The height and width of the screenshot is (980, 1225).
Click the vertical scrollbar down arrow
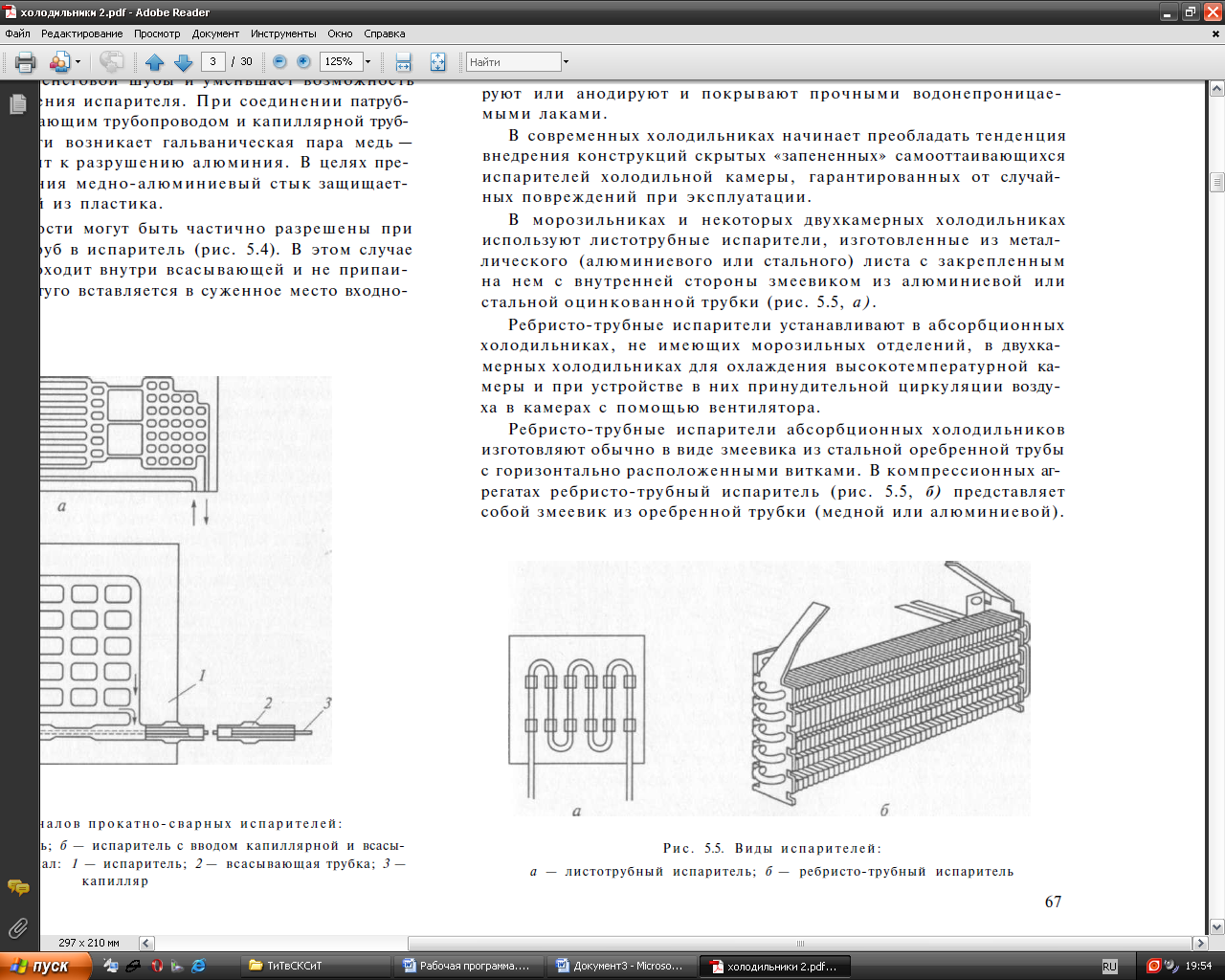tap(1217, 926)
